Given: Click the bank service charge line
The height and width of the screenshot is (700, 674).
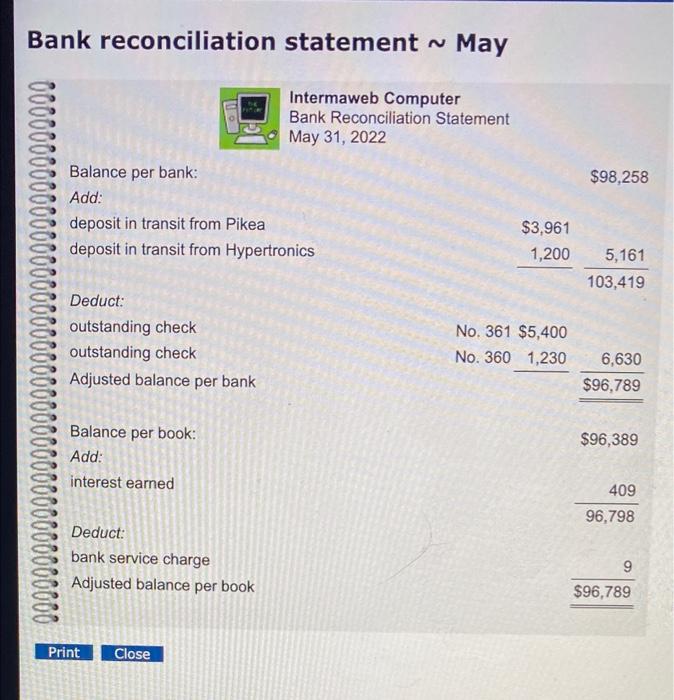Looking at the screenshot, I should 140,558.
